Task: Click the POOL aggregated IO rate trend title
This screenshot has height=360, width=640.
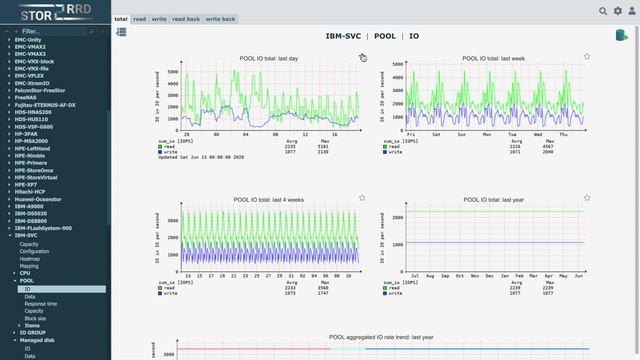Action: (x=381, y=337)
